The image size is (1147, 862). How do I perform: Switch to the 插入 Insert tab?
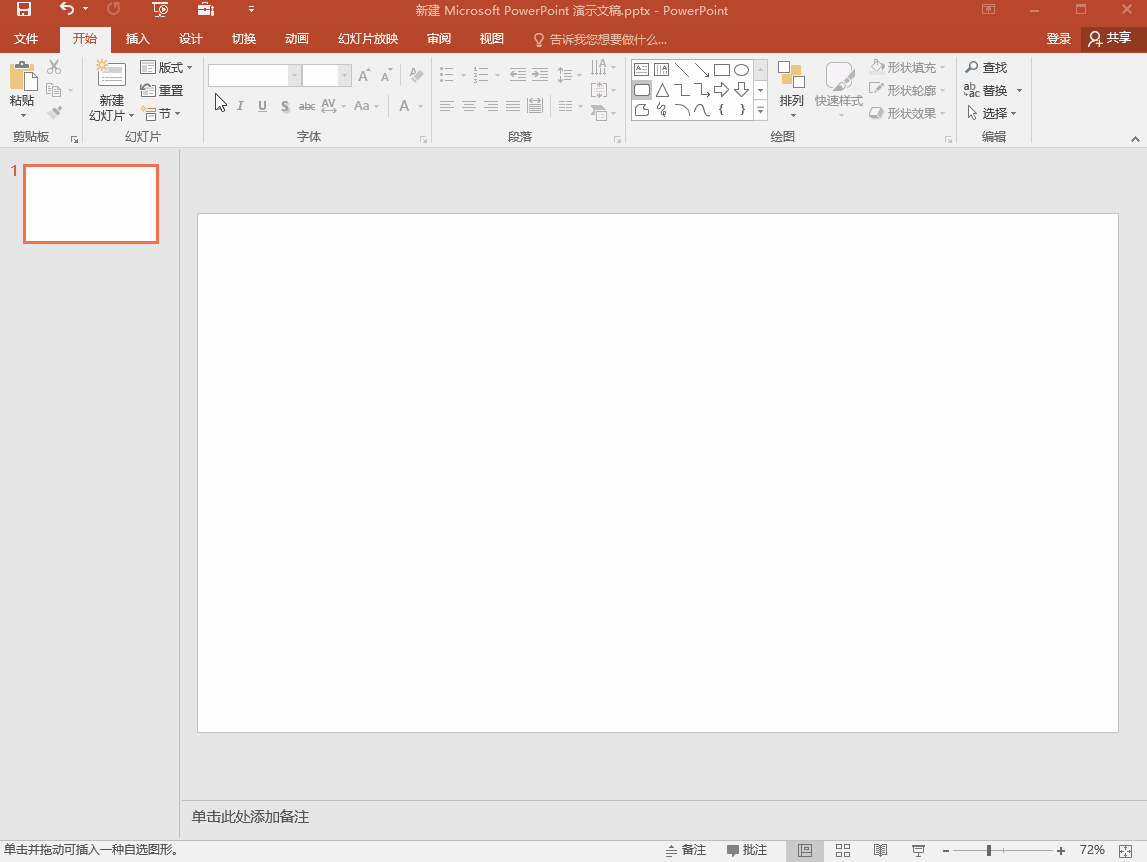(138, 39)
